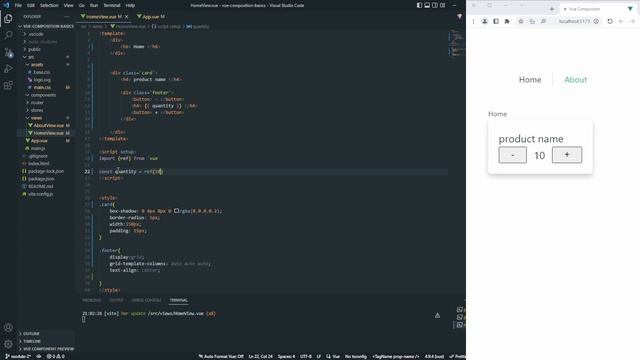
Task: Click the plus button in browser product card
Action: click(567, 155)
